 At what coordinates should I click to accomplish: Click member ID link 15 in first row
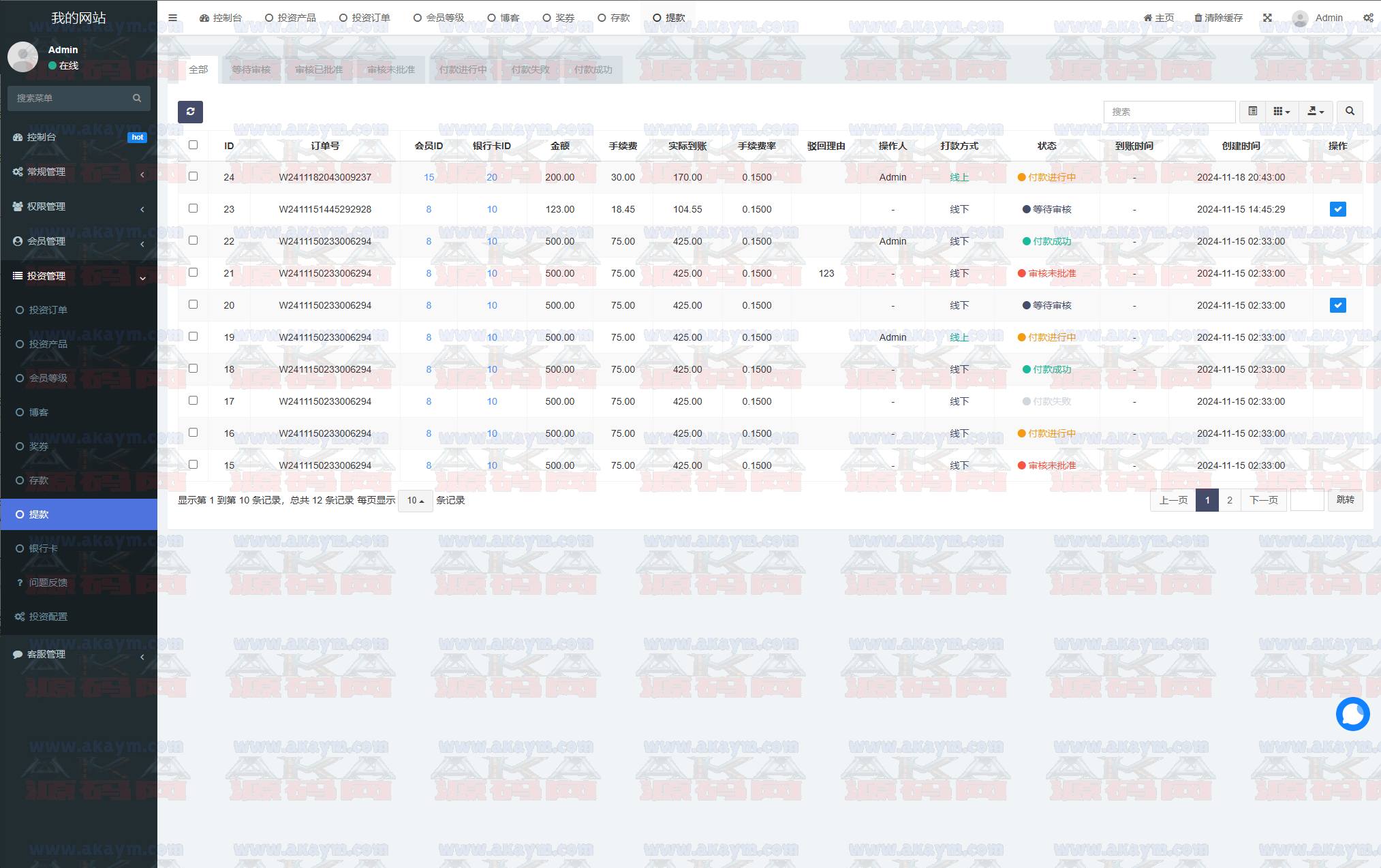pos(429,177)
